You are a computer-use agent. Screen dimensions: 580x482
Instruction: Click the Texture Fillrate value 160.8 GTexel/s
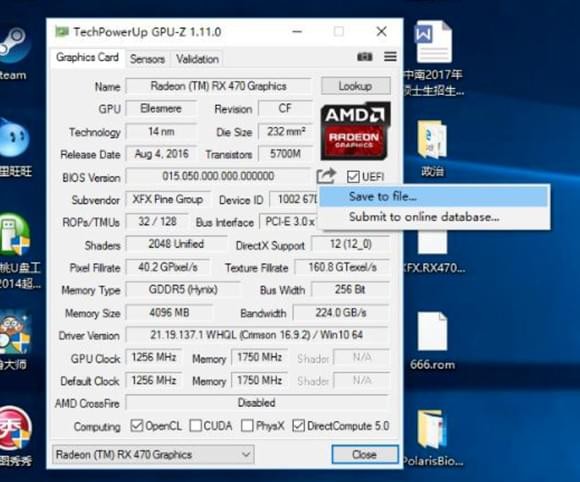click(343, 267)
